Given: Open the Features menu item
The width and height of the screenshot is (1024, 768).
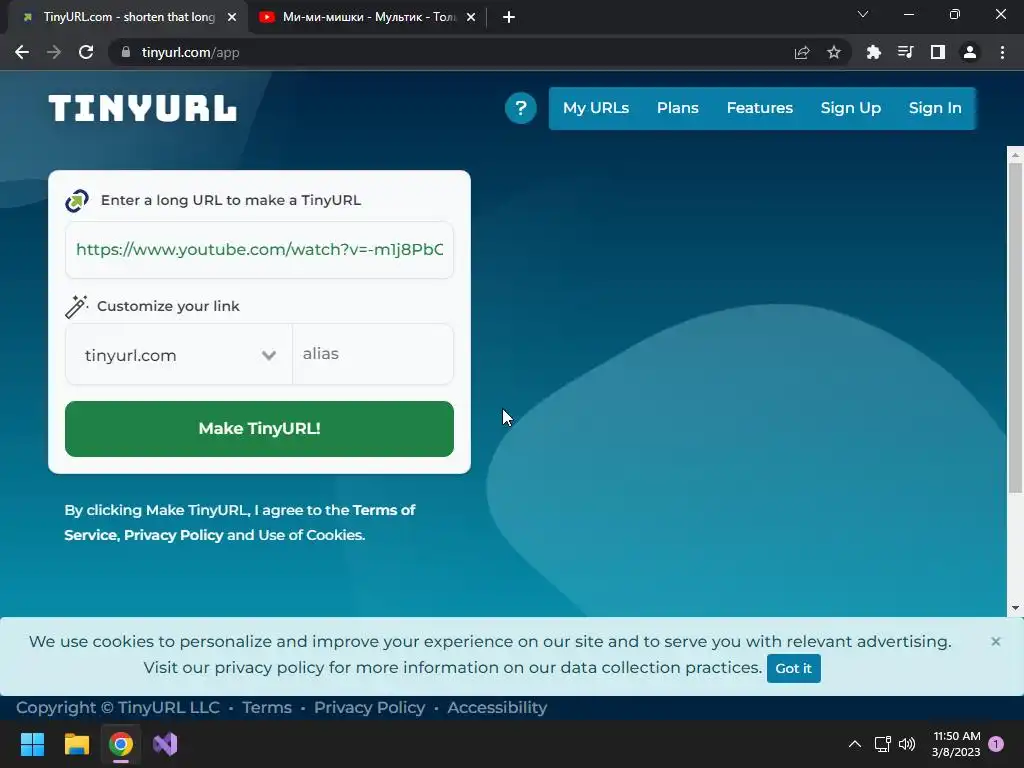Looking at the screenshot, I should [x=760, y=108].
